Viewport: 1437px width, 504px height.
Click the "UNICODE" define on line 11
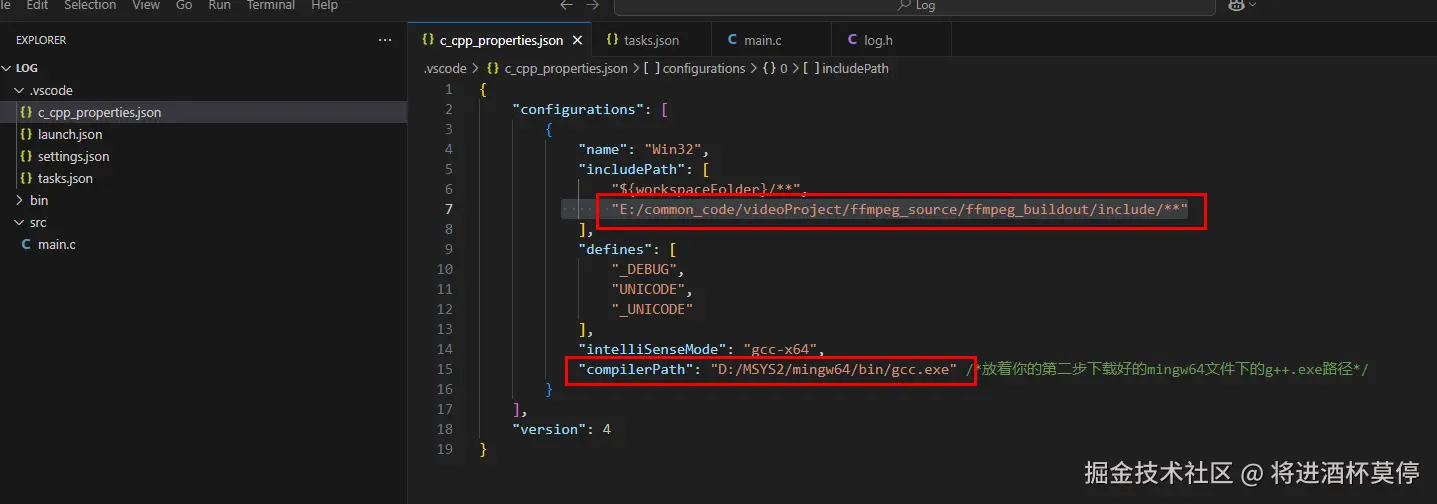pyautogui.click(x=647, y=289)
